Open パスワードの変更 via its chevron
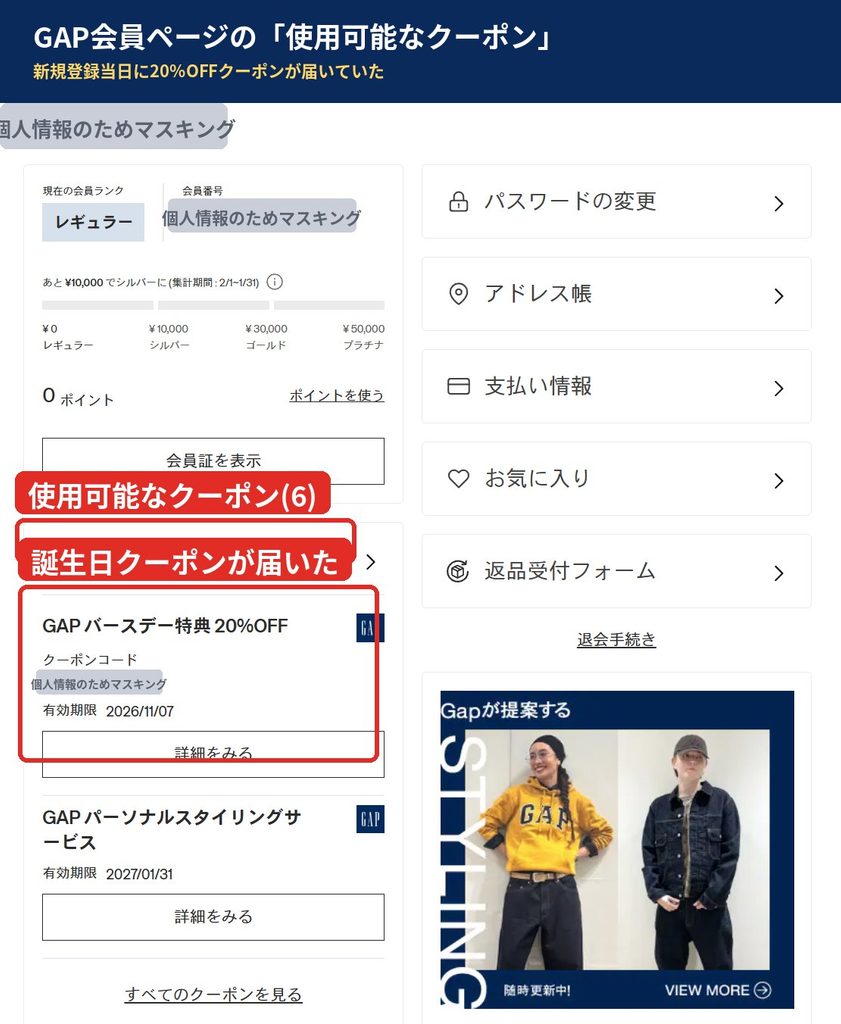This screenshot has width=841, height=1024. (x=778, y=203)
